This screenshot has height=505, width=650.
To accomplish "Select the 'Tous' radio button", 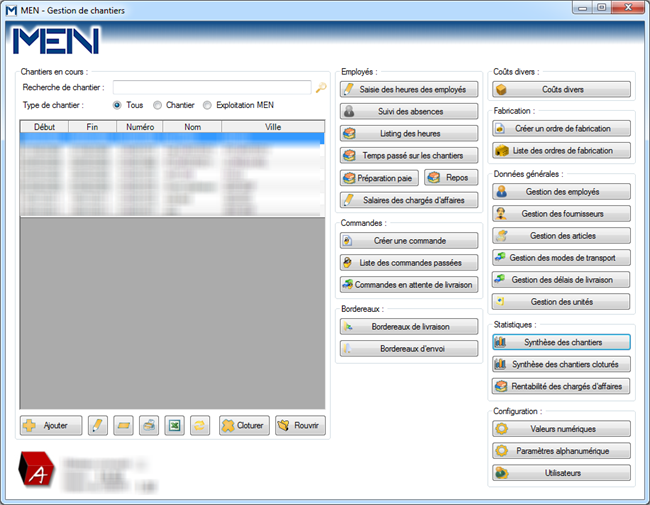I will [118, 105].
